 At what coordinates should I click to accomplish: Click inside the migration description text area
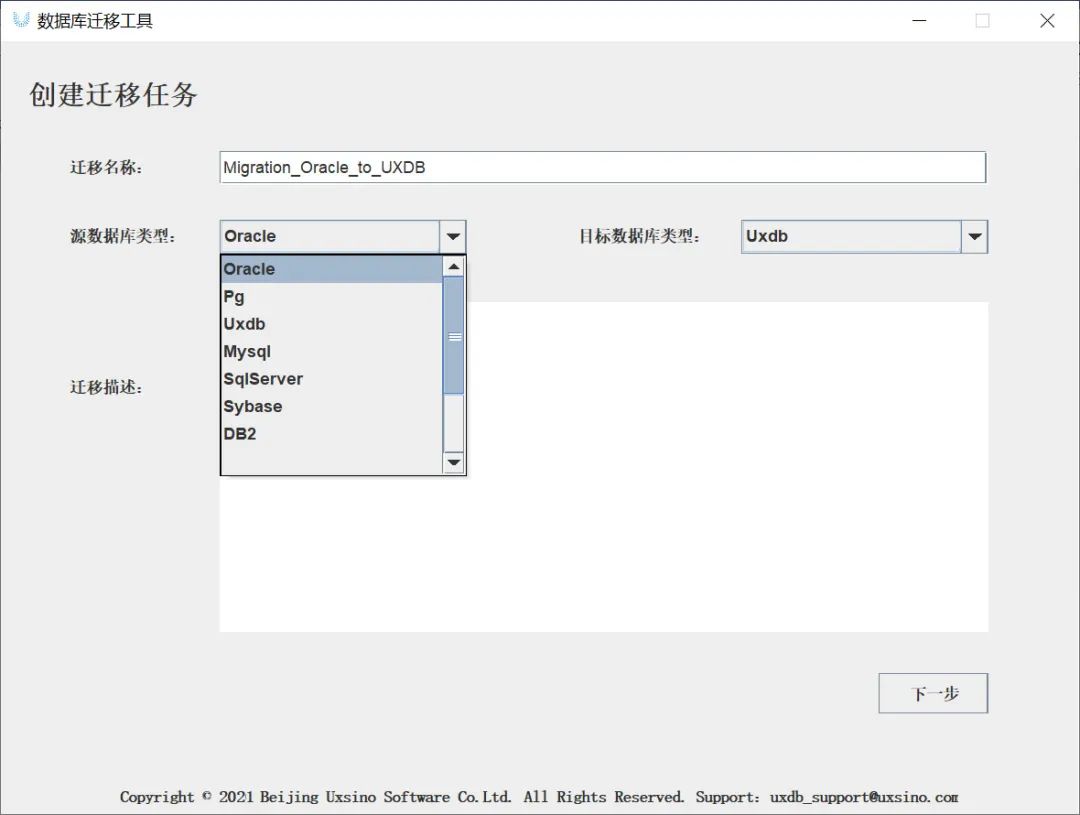pos(727,466)
